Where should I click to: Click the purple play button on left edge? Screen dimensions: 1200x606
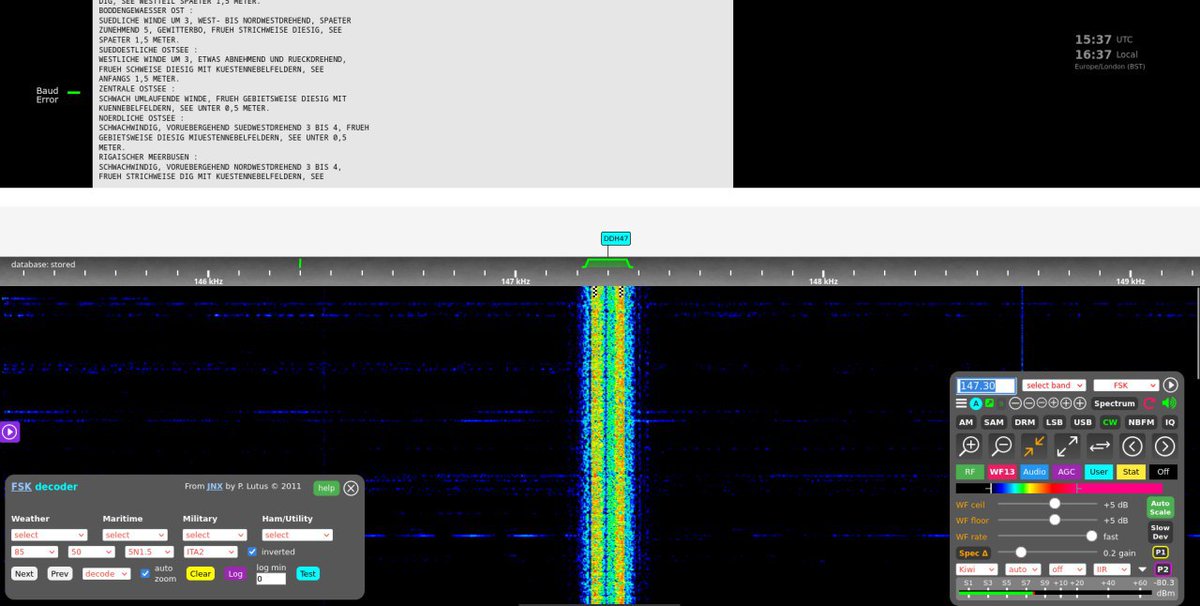pos(9,432)
